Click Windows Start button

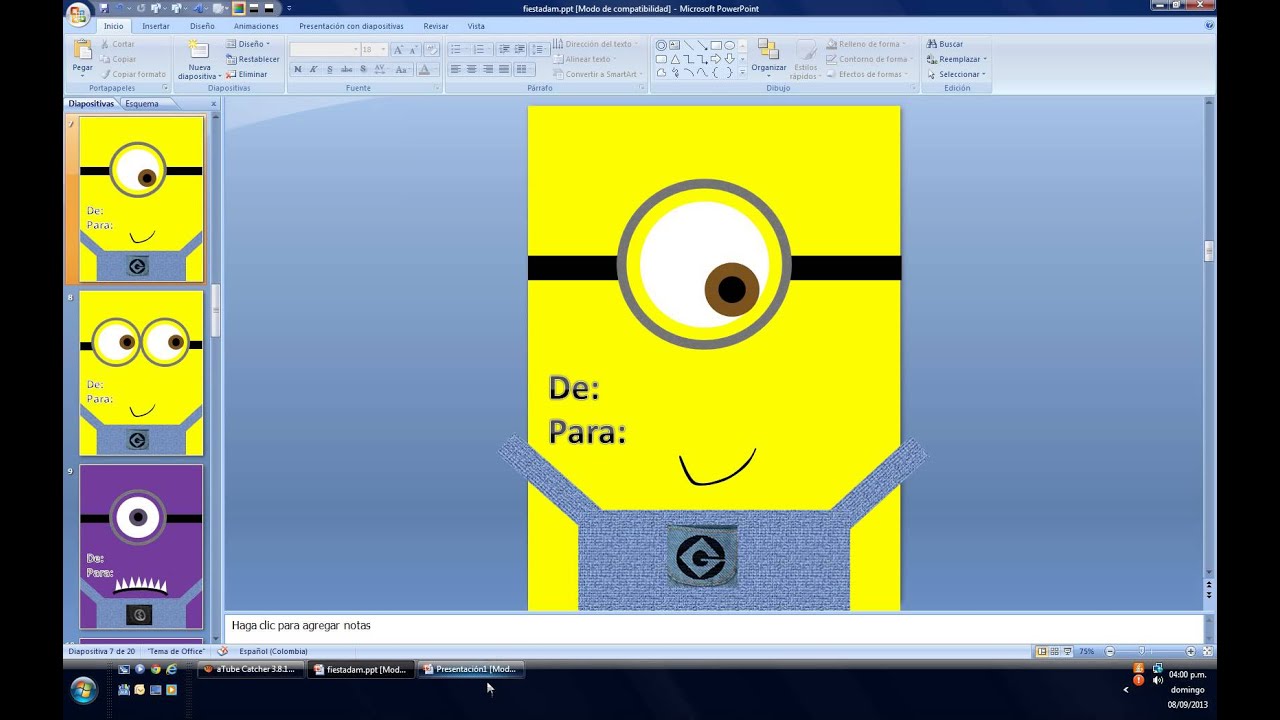84,690
